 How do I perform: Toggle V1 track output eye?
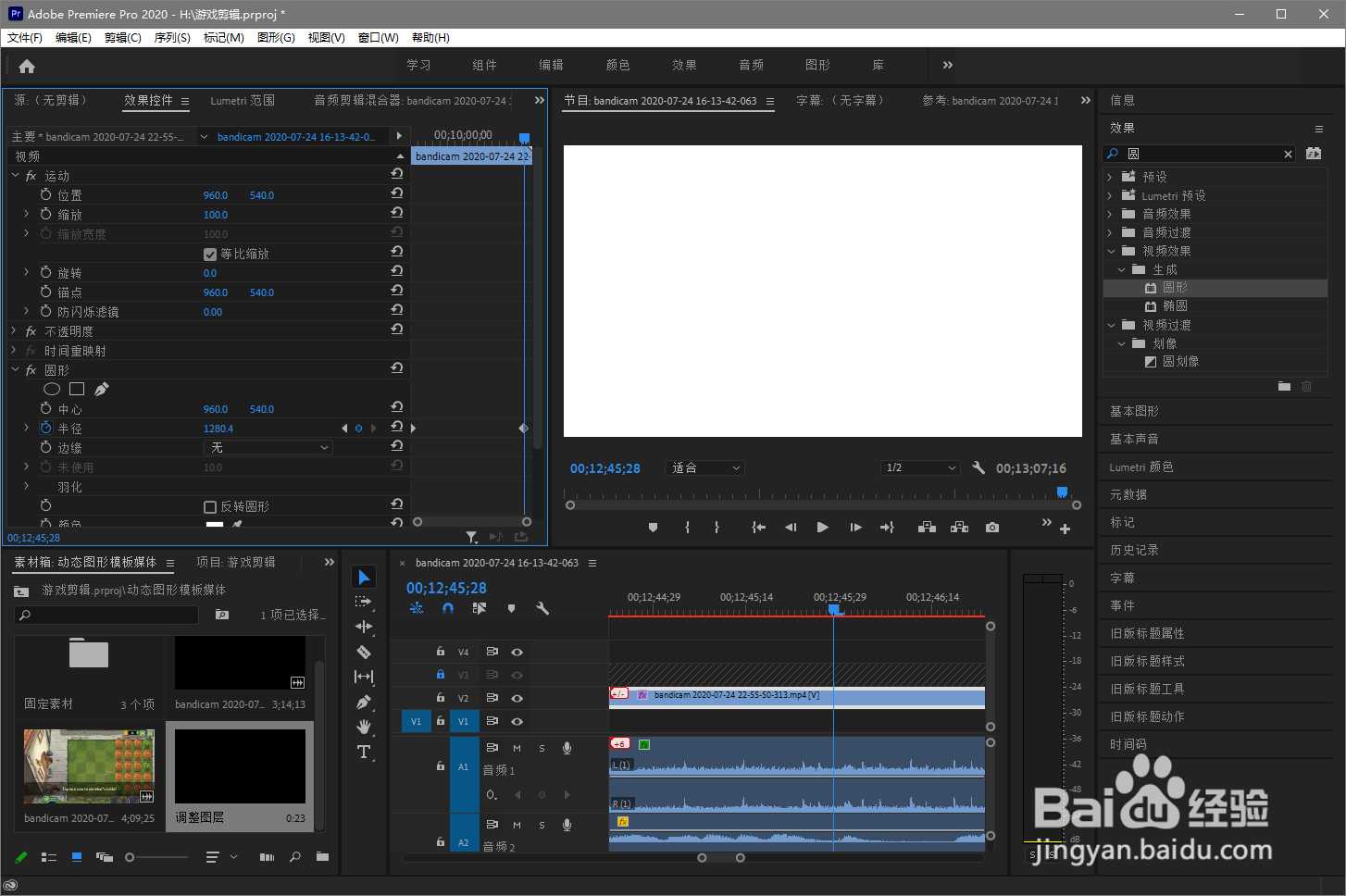point(517,721)
